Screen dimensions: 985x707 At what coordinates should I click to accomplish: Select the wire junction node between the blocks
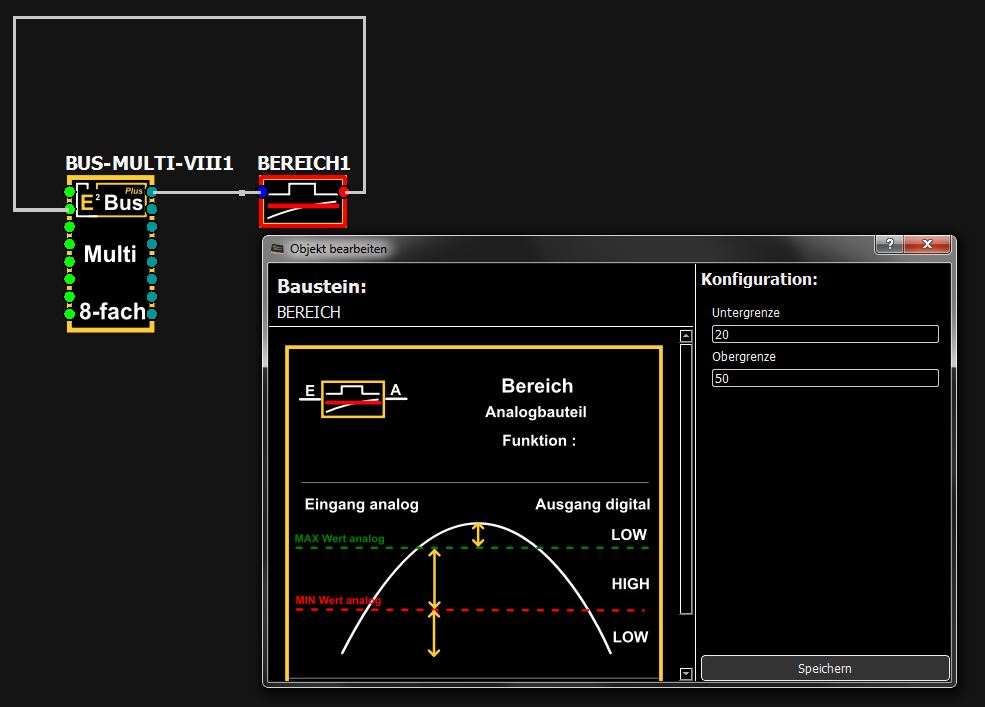241,192
